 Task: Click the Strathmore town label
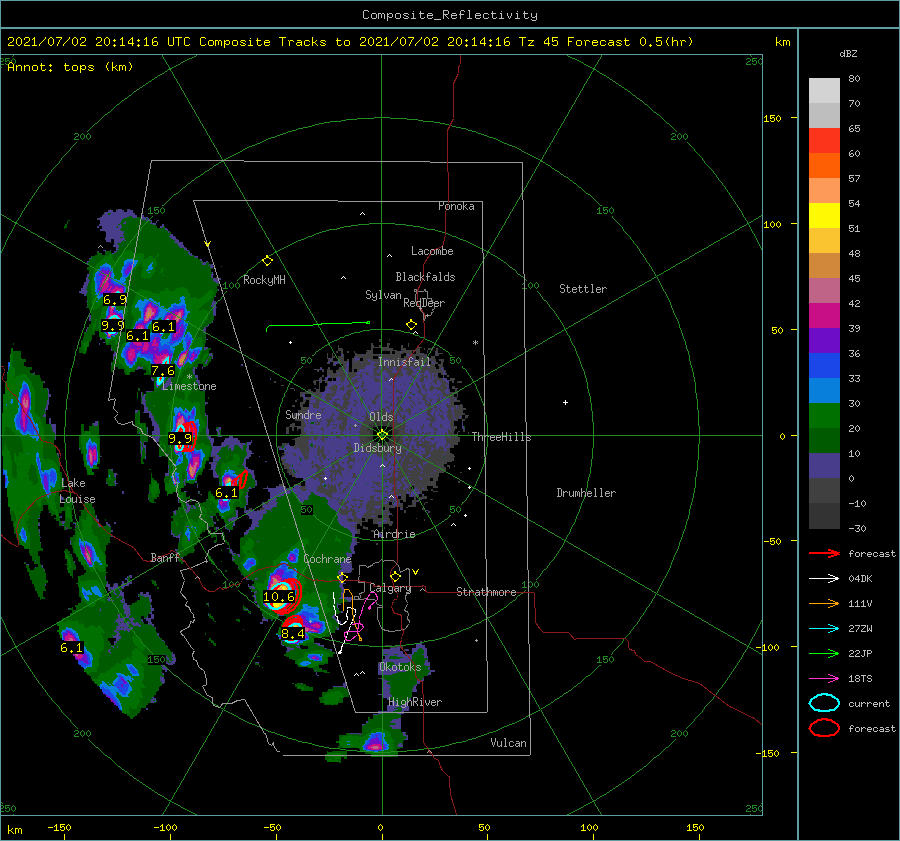pyautogui.click(x=486, y=592)
